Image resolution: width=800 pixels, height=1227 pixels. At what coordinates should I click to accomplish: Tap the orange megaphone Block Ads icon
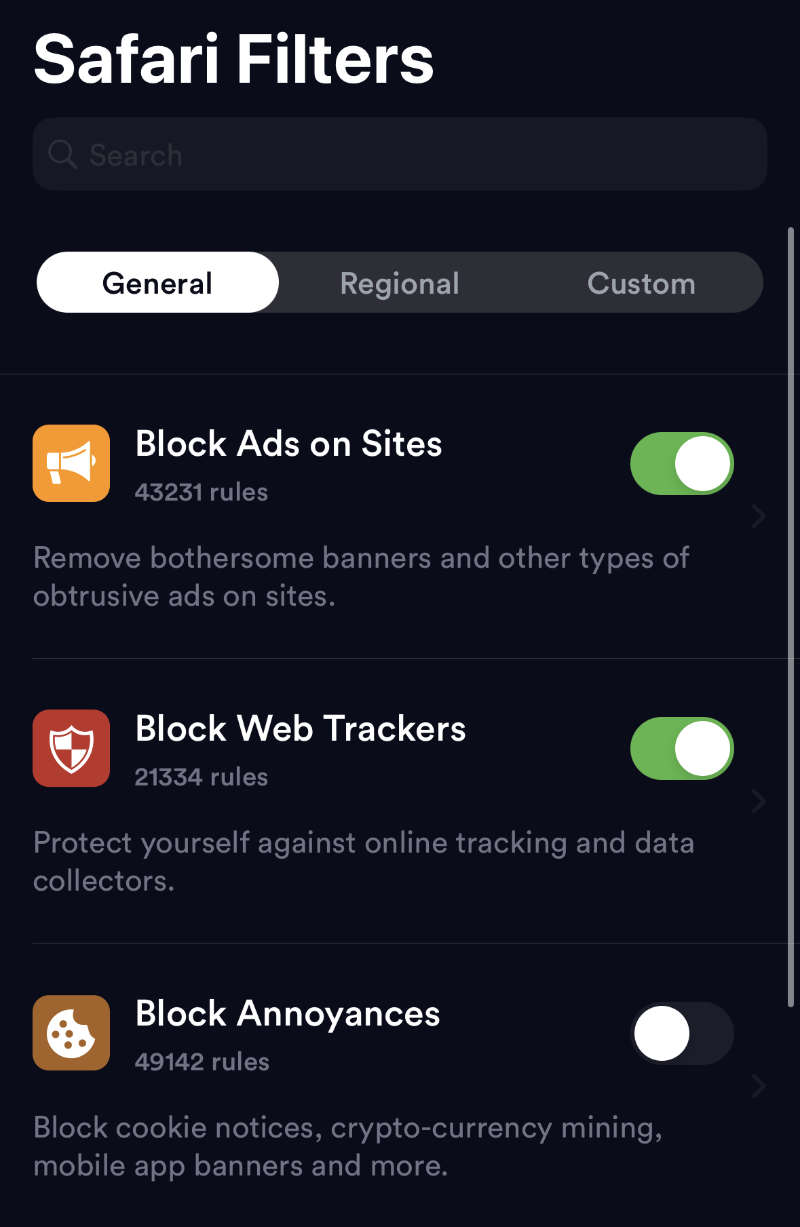click(x=71, y=463)
